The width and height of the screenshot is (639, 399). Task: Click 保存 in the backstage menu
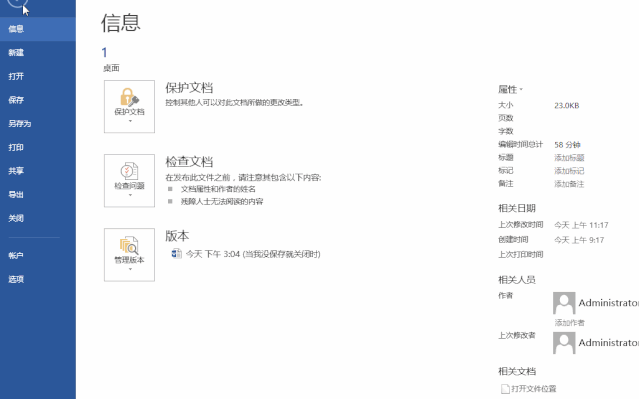click(x=37, y=100)
